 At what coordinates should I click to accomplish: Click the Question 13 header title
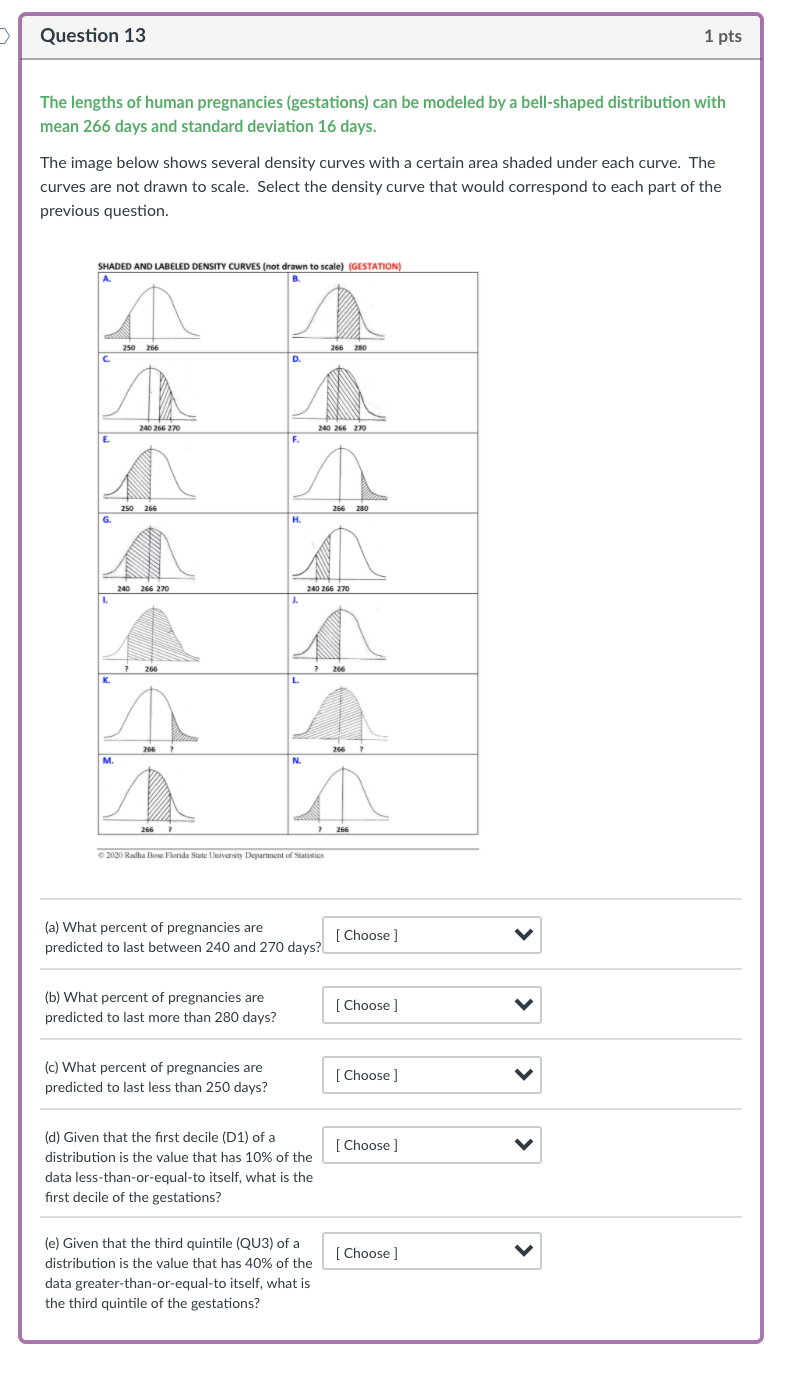coord(93,36)
